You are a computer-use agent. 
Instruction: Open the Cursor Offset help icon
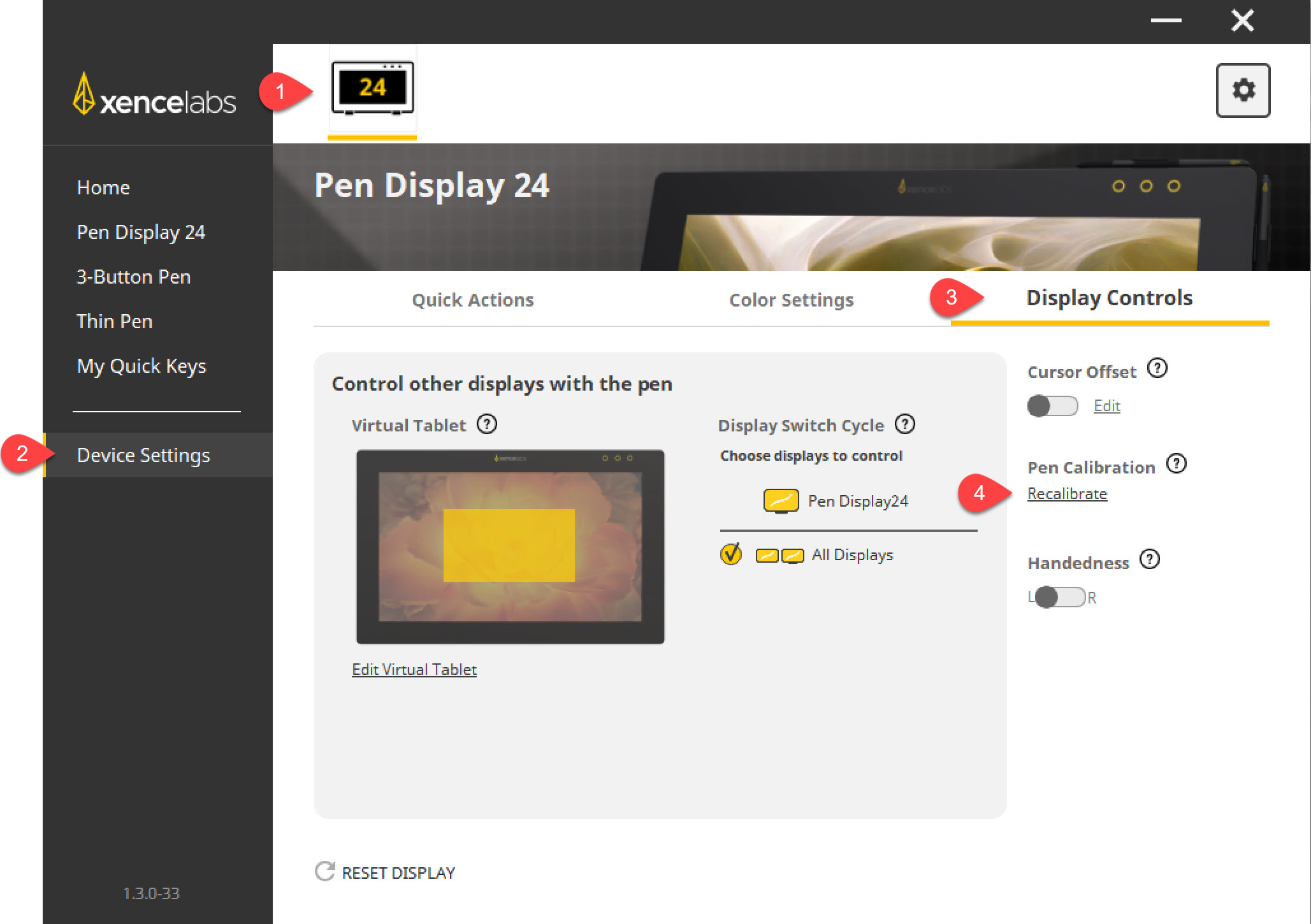[1157, 368]
